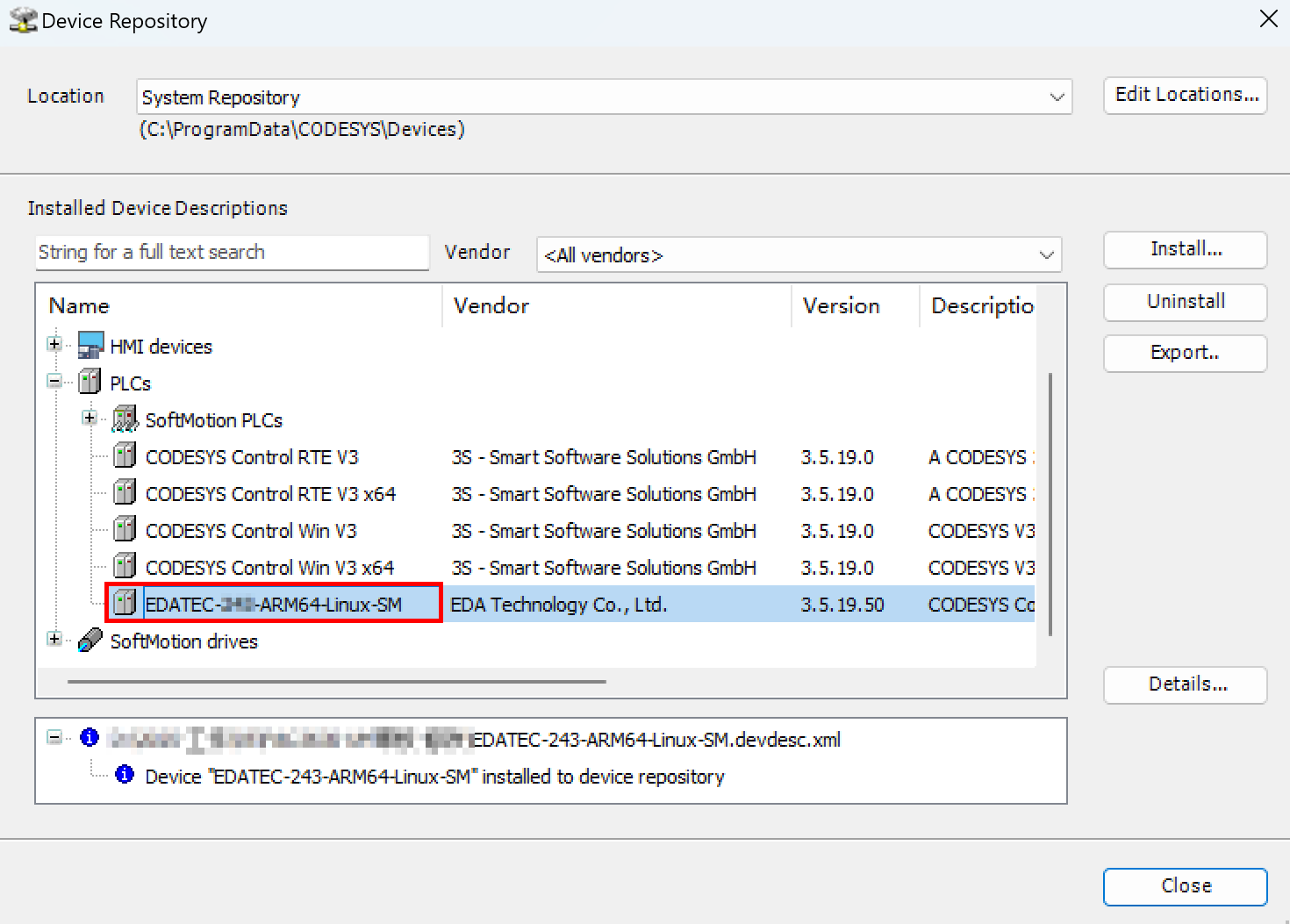Click the EDATEC ARM64-Linux-SM device icon

click(x=125, y=604)
